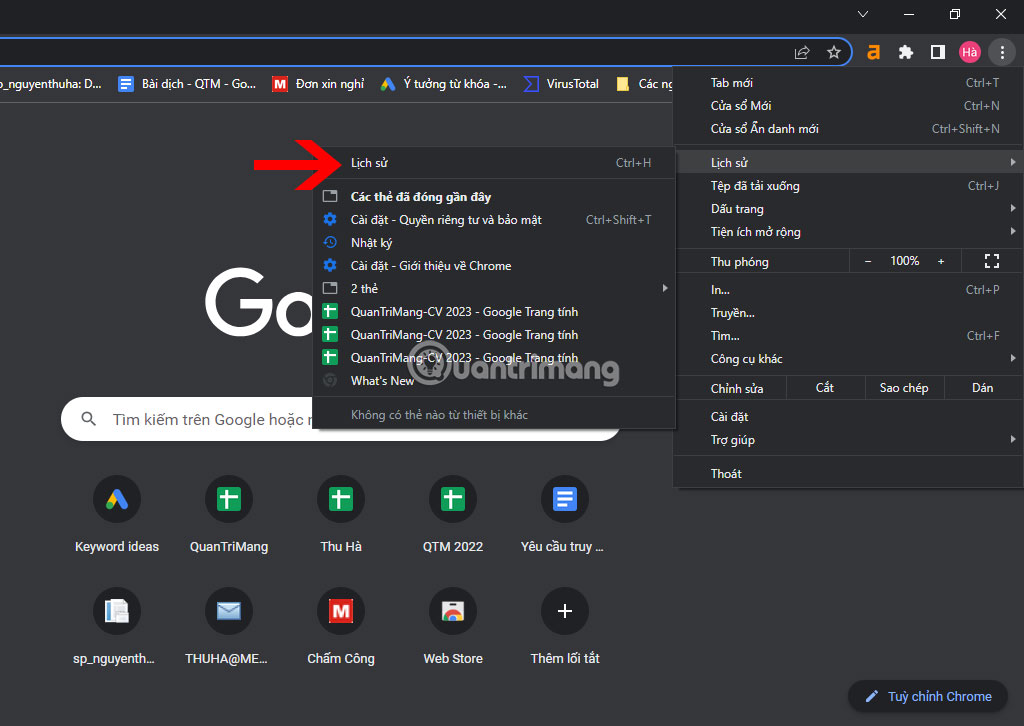This screenshot has height=726, width=1024.
Task: Open sp_nguyenth... shortcut tile
Action: [x=117, y=627]
